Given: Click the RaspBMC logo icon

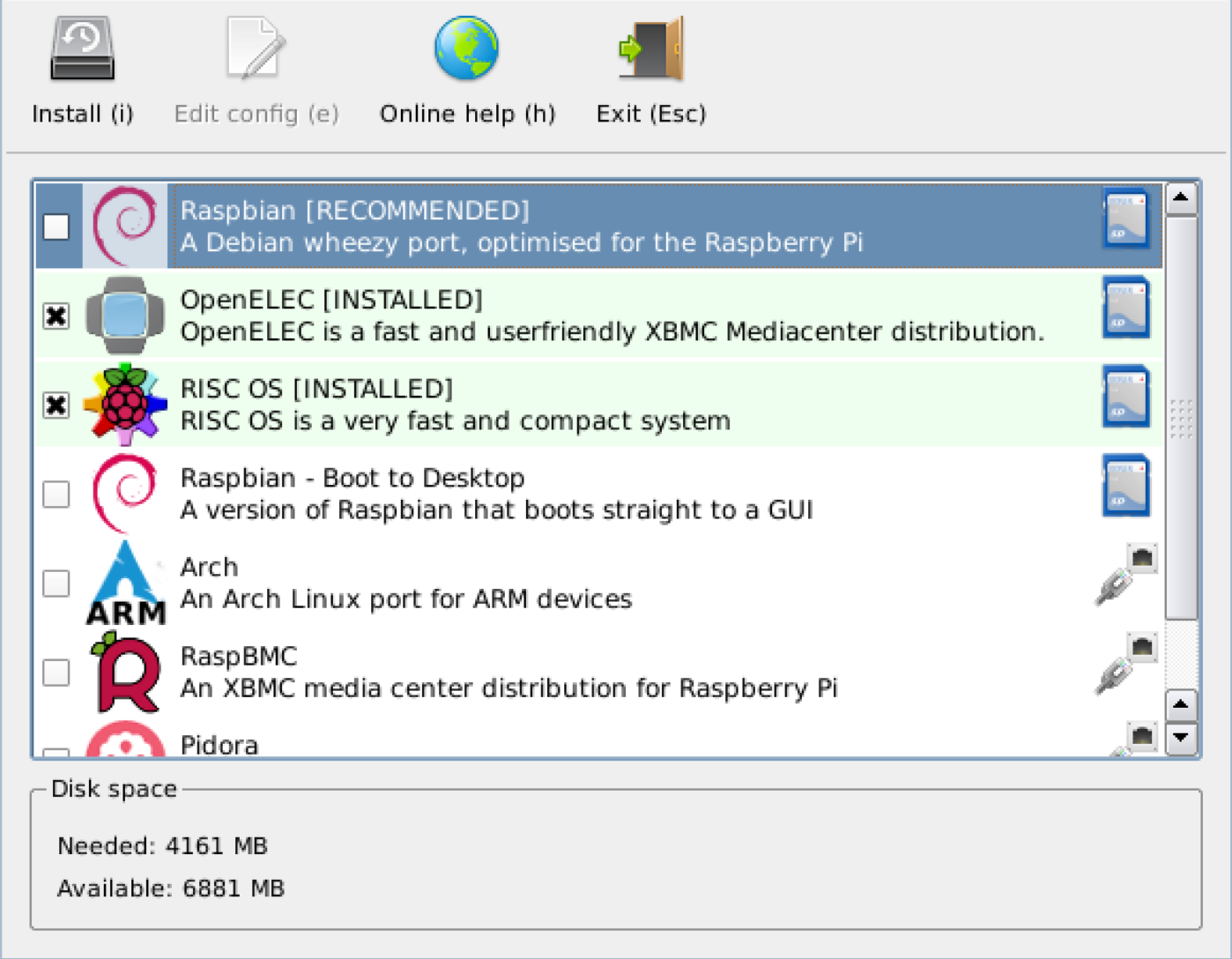Looking at the screenshot, I should click(x=125, y=672).
